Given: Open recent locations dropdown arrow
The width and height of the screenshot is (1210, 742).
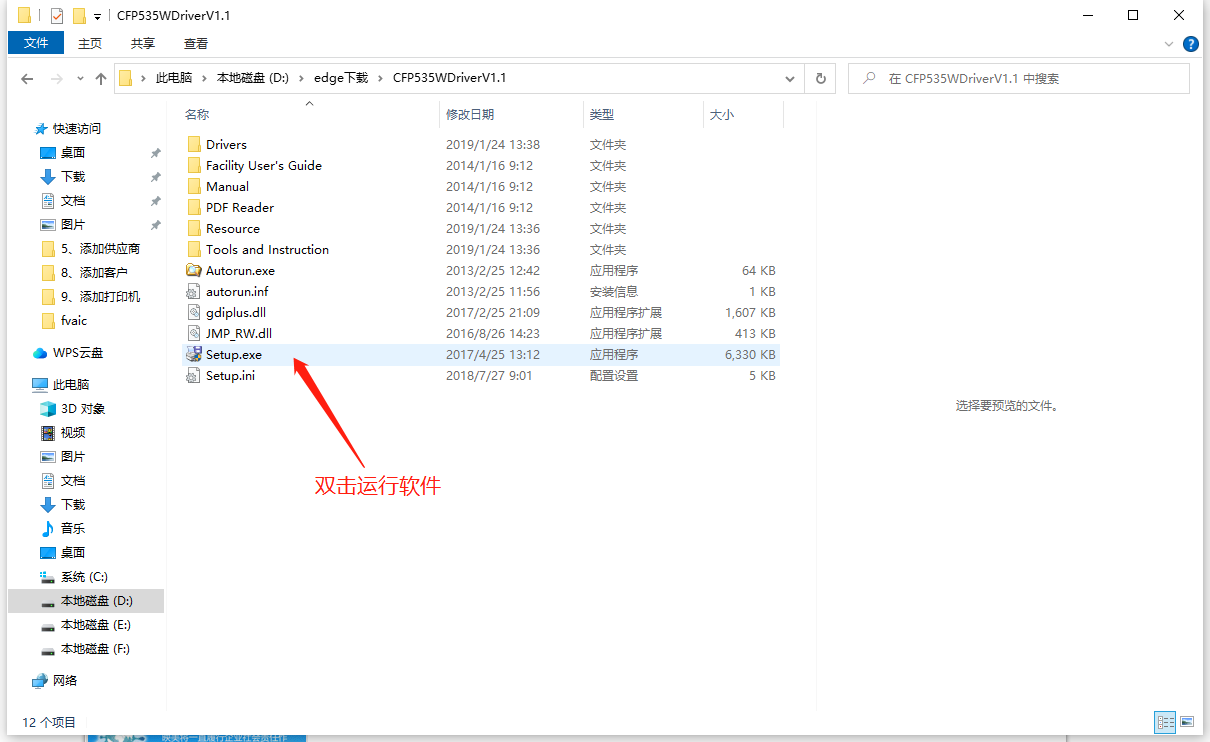Looking at the screenshot, I should click(78, 79).
